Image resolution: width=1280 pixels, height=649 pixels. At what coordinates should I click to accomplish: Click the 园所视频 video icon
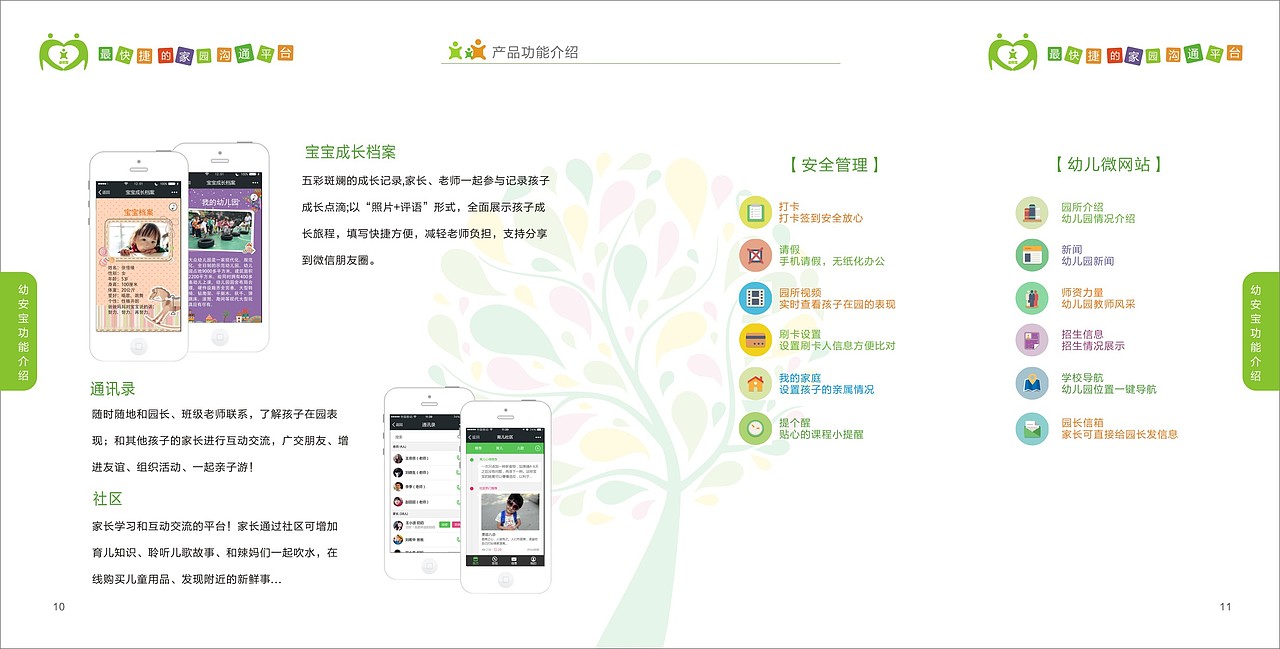click(756, 297)
